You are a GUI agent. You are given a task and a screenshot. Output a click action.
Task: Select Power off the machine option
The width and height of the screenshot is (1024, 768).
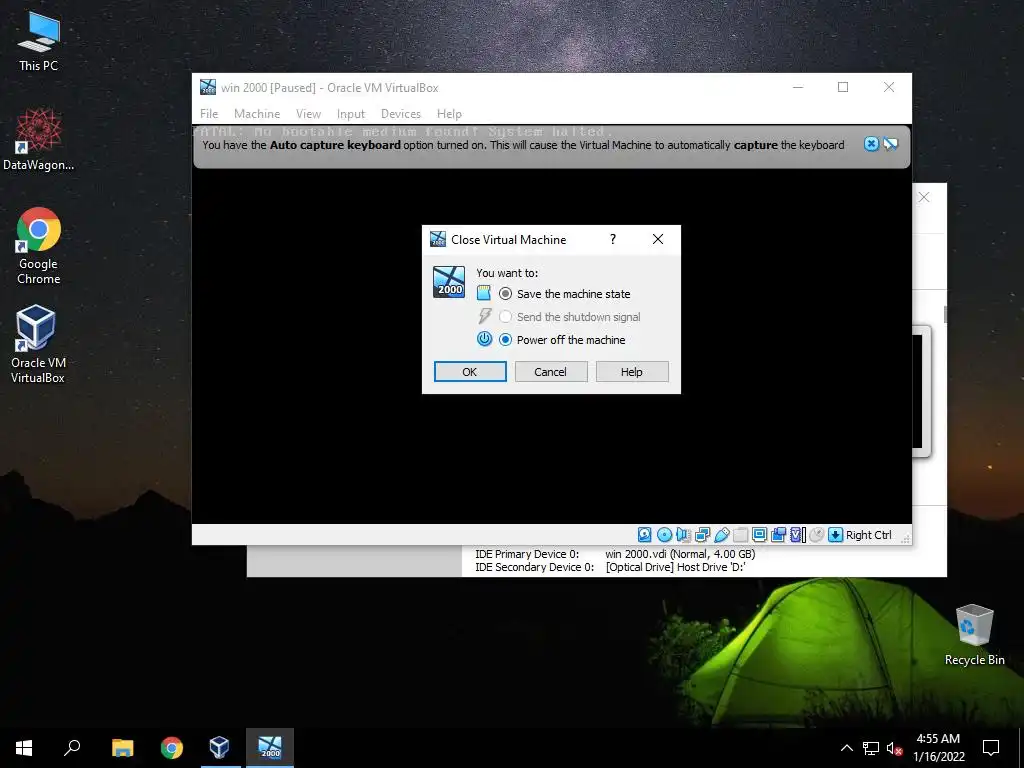point(564,340)
